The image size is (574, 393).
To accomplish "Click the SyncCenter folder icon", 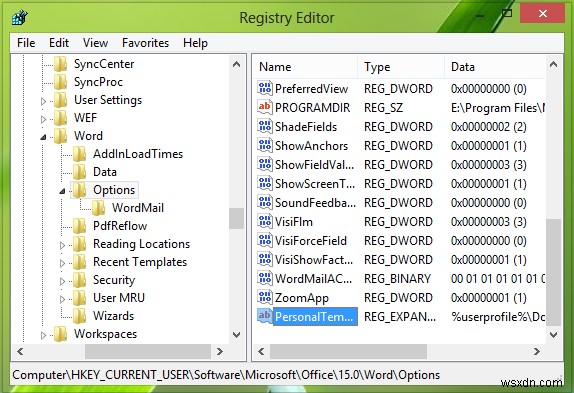I will [61, 64].
